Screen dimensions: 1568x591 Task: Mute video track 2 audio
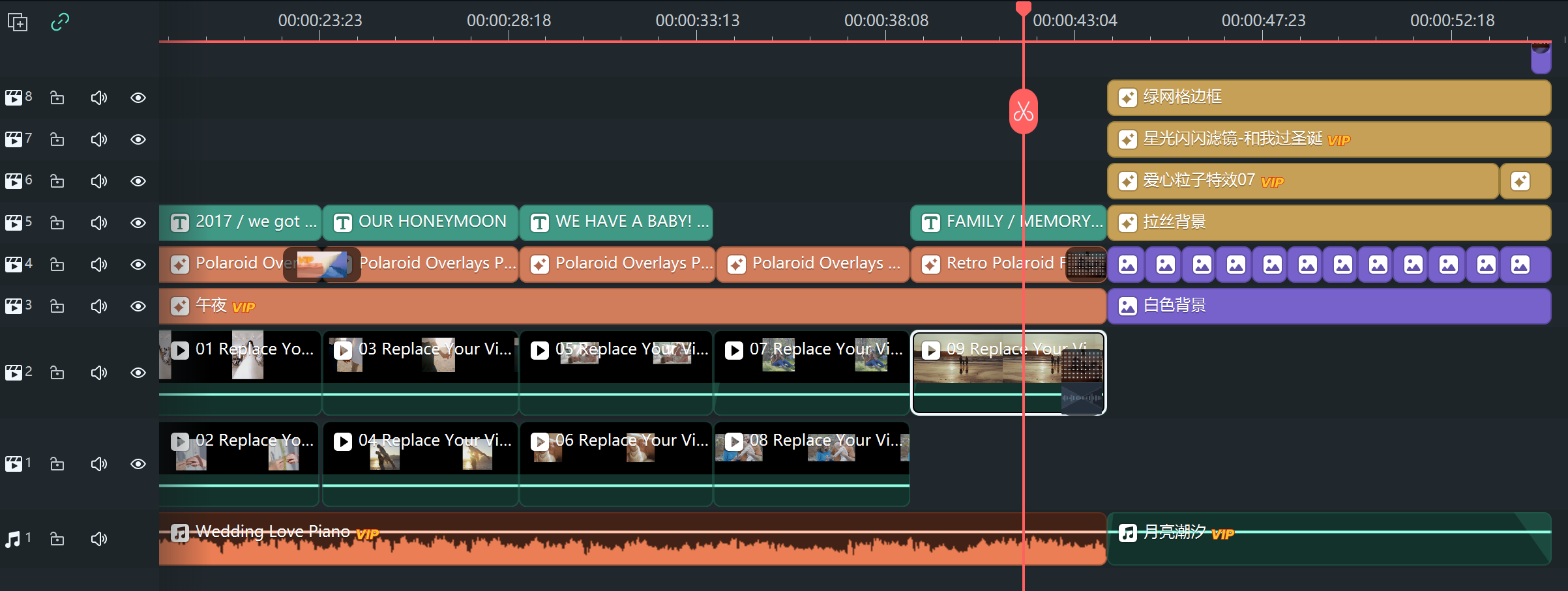pos(99,373)
